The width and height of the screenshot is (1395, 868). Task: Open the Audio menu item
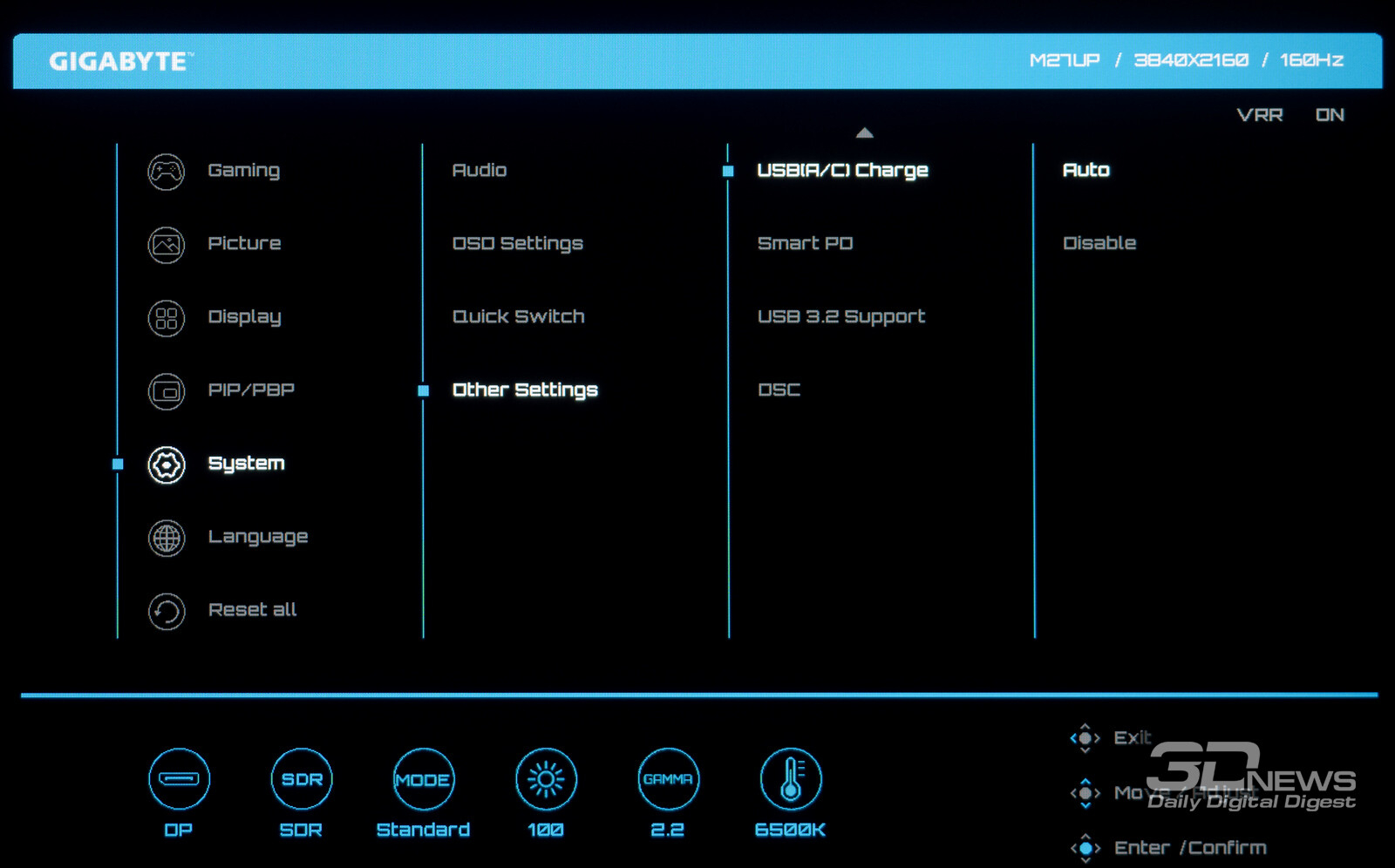(x=479, y=170)
